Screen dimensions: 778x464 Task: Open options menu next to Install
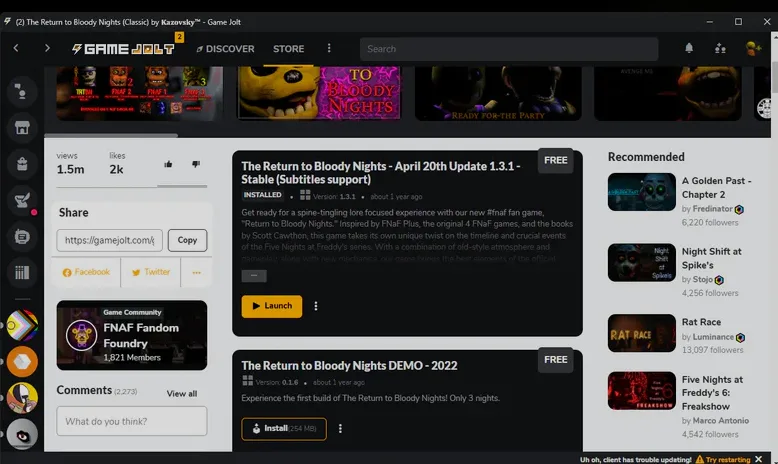[x=340, y=429]
